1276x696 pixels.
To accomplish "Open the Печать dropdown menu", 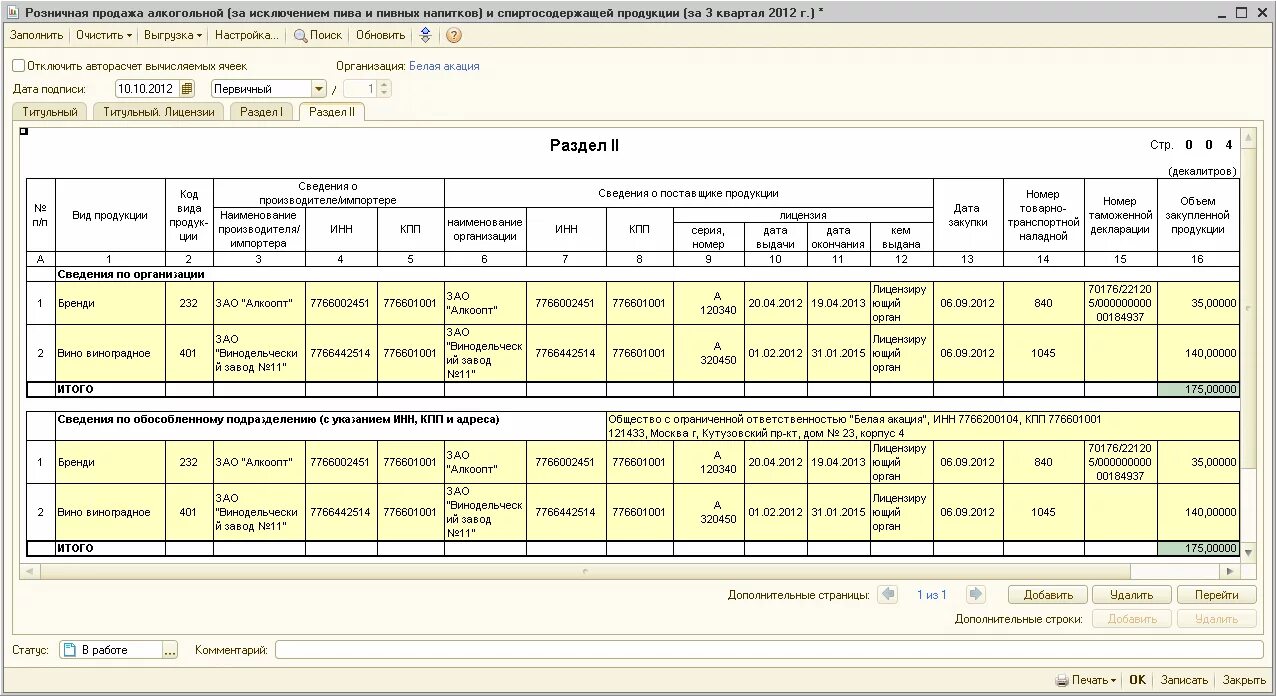I will click(1085, 680).
